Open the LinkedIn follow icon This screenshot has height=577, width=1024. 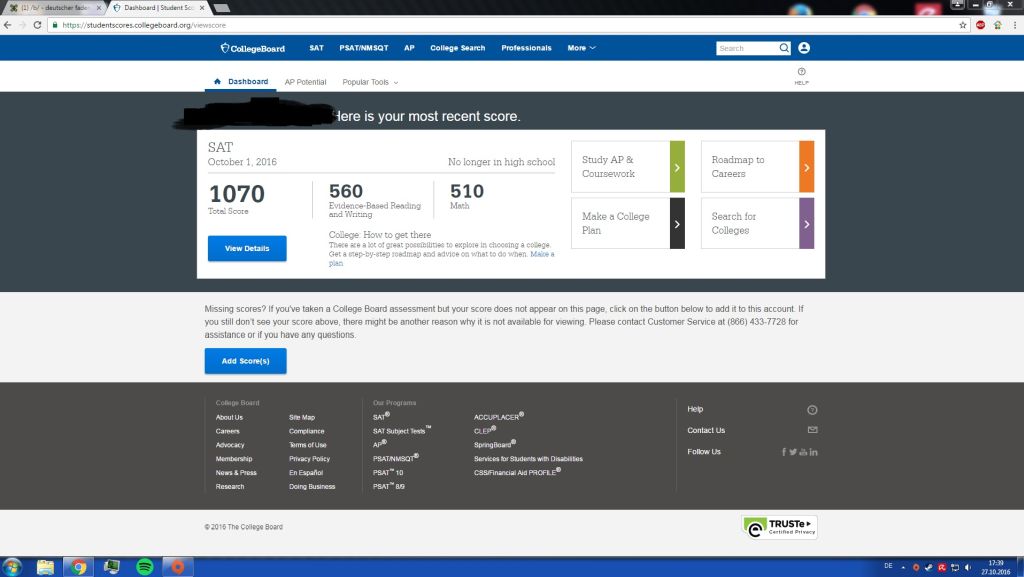(x=813, y=452)
